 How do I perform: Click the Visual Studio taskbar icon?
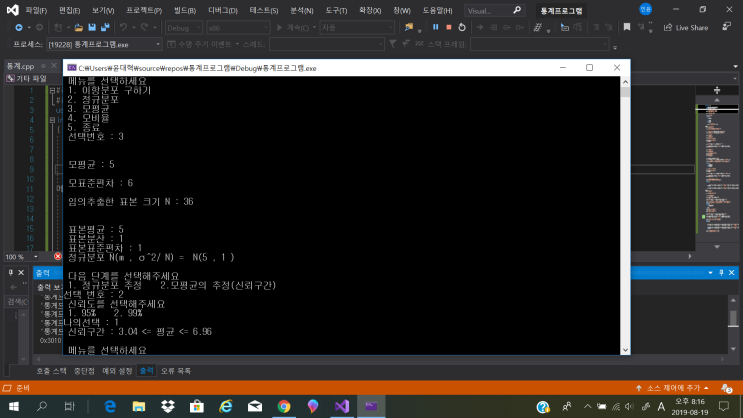[x=342, y=406]
